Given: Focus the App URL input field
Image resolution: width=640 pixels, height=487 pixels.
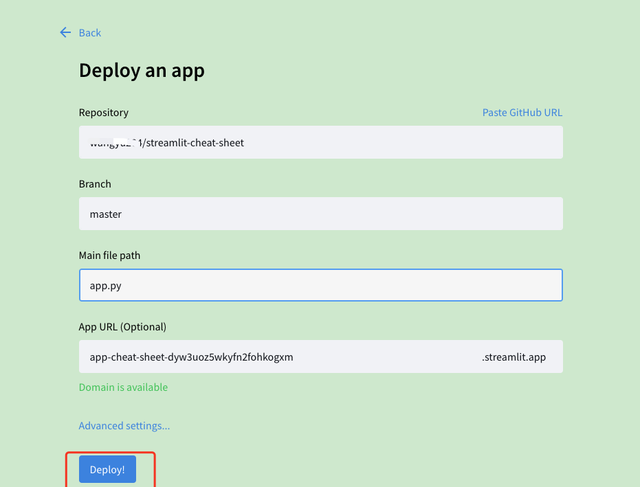Looking at the screenshot, I should pyautogui.click(x=270, y=356).
